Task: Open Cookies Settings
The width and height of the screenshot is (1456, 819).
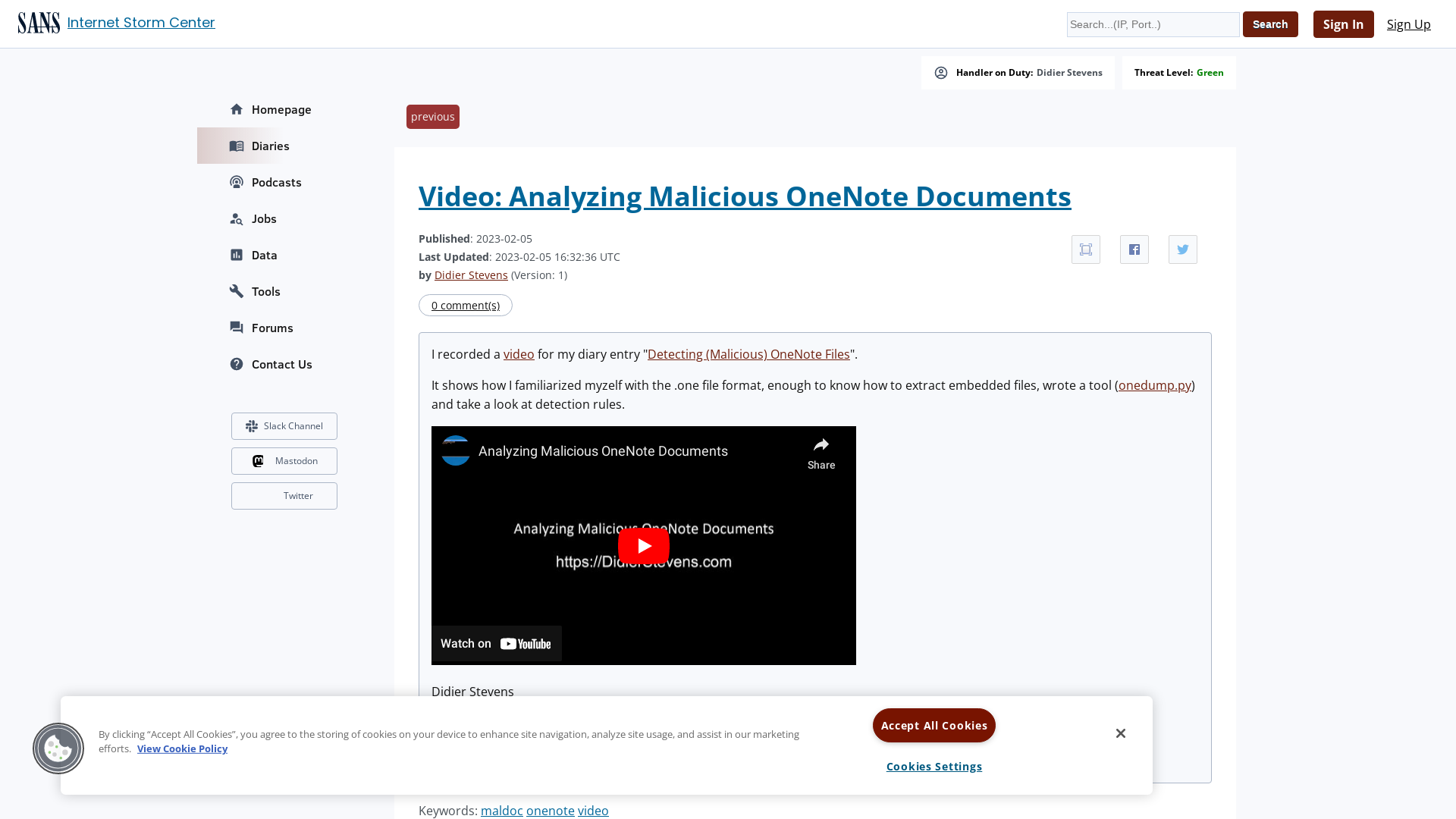Action: click(x=934, y=767)
